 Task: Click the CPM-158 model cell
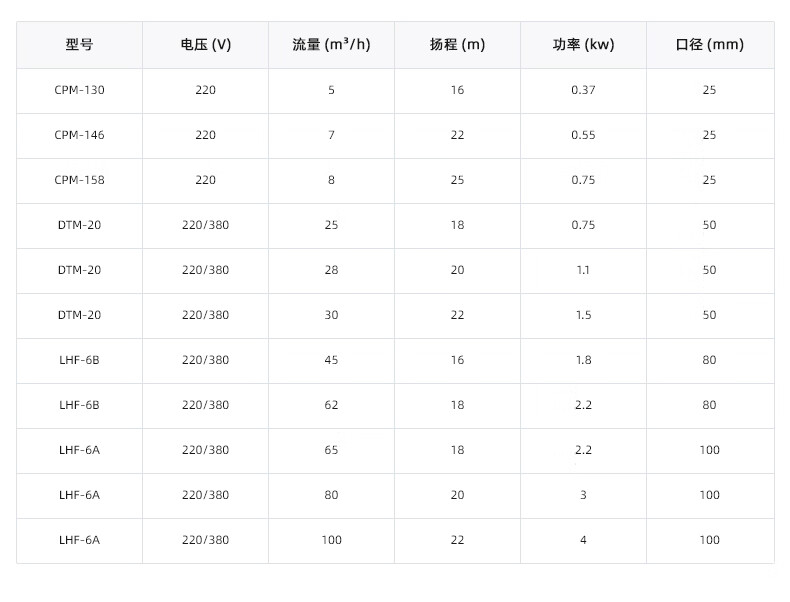pyautogui.click(x=79, y=180)
